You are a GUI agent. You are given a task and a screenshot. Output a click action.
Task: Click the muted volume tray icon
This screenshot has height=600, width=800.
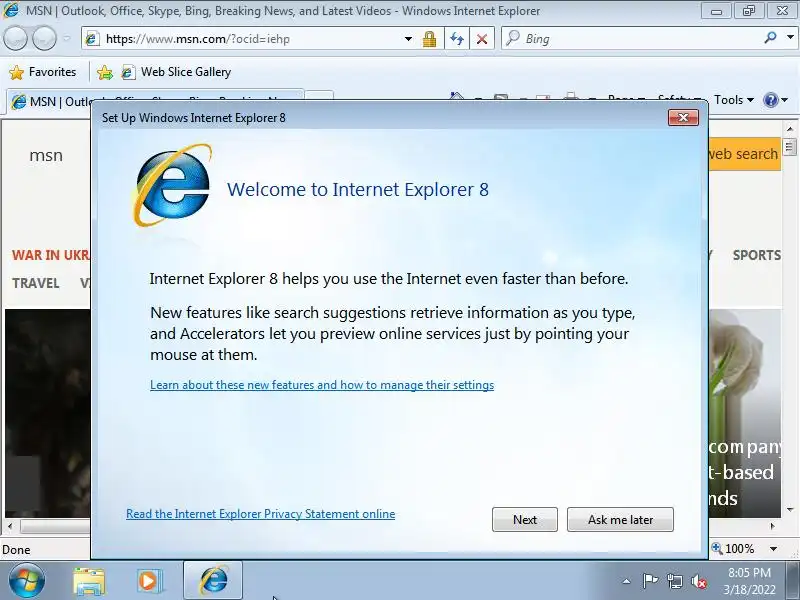pyautogui.click(x=698, y=581)
